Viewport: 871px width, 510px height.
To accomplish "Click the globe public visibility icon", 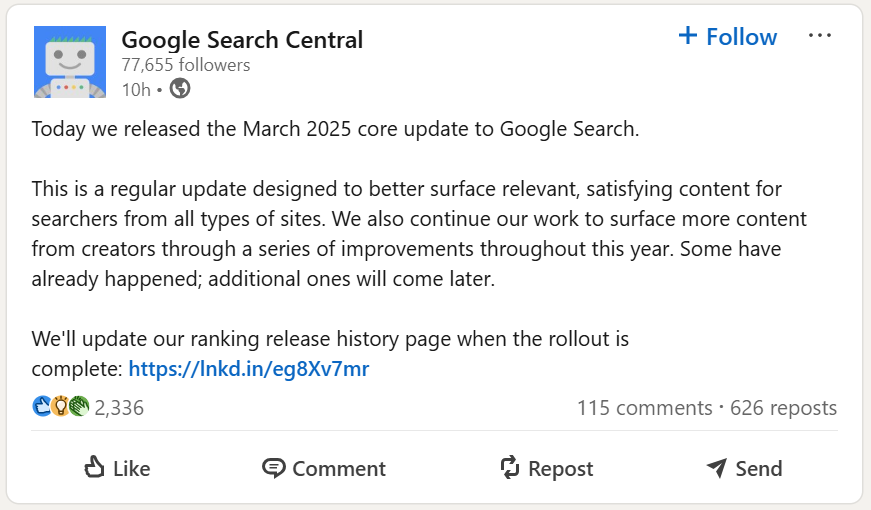I will tap(180, 89).
